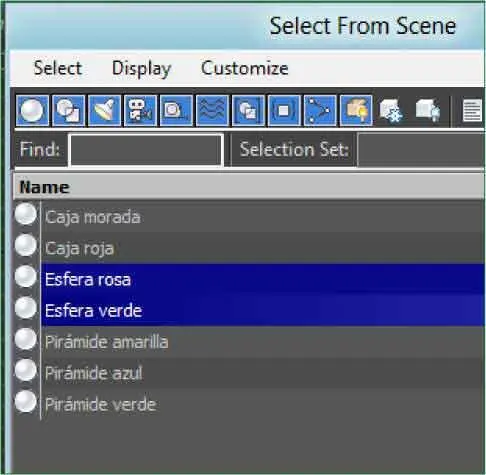
Task: Toggle the Display Frozen Objects snowflake icon
Action: point(391,111)
